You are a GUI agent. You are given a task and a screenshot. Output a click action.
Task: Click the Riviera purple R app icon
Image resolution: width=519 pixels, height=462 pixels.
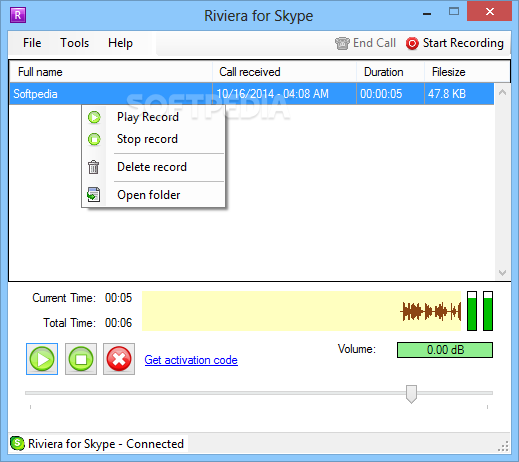(x=18, y=15)
